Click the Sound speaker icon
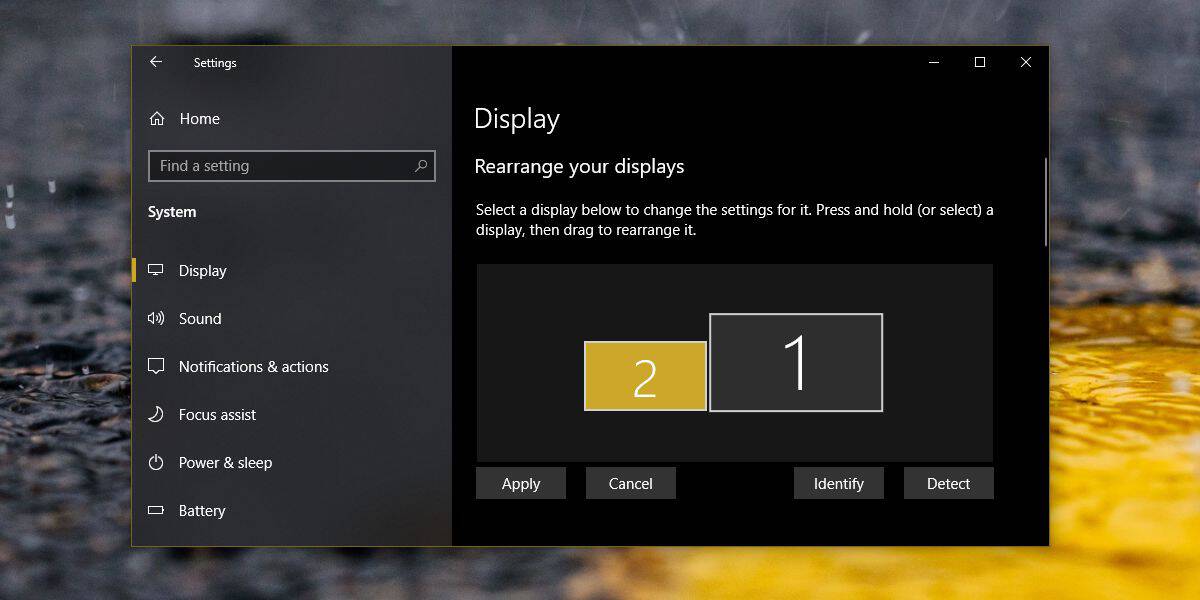This screenshot has width=1200, height=600. pos(156,318)
